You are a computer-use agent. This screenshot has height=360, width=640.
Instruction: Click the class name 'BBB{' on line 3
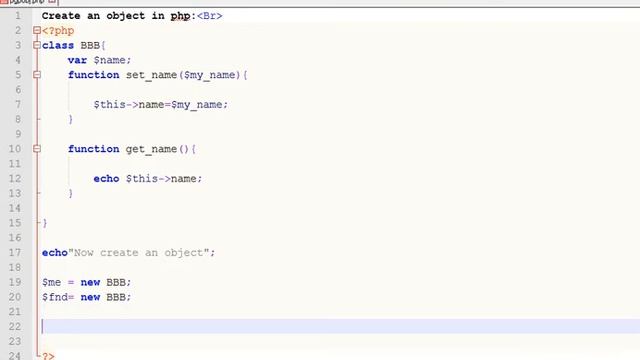click(93, 45)
